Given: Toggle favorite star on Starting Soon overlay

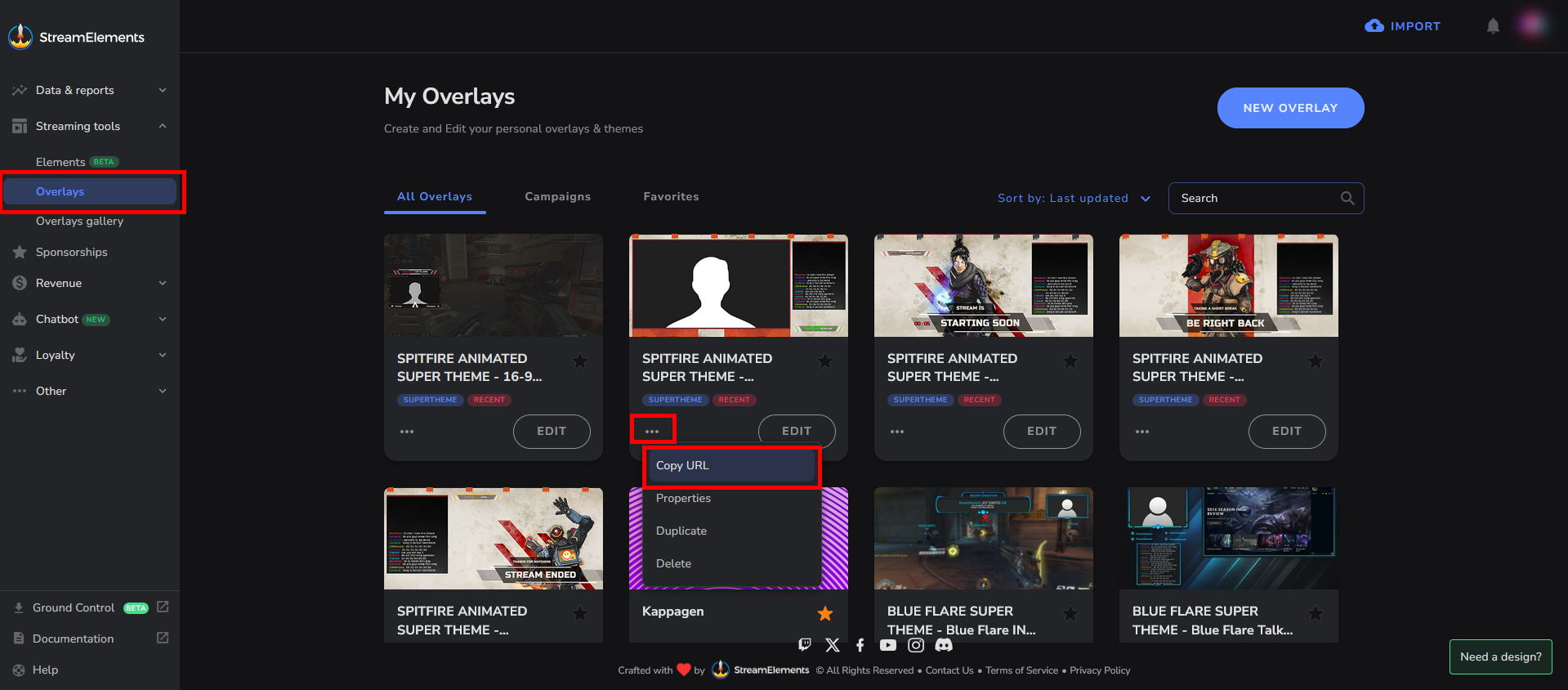Looking at the screenshot, I should pyautogui.click(x=1070, y=360).
